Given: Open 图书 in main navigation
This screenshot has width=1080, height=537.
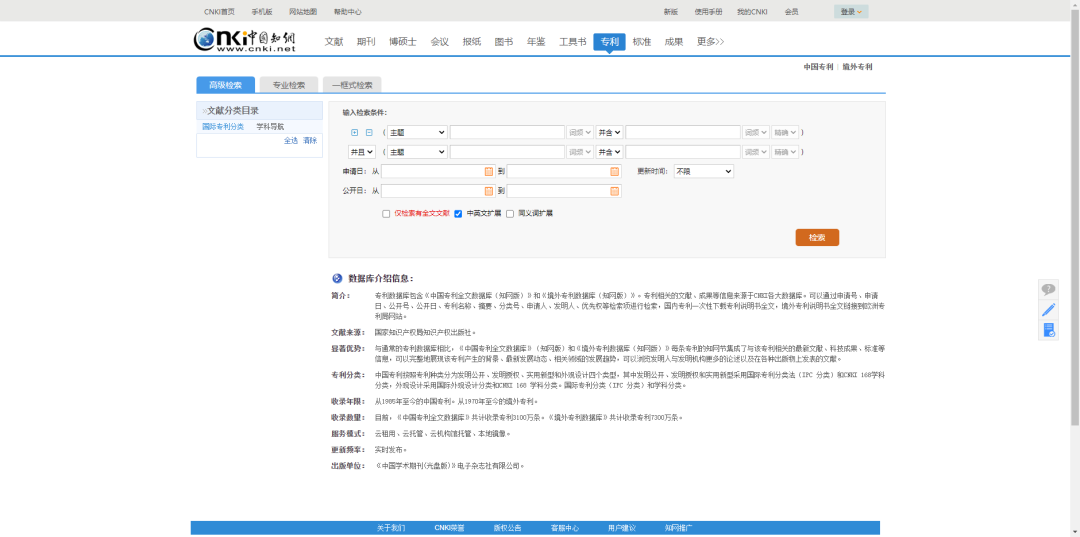Looking at the screenshot, I should 504,42.
